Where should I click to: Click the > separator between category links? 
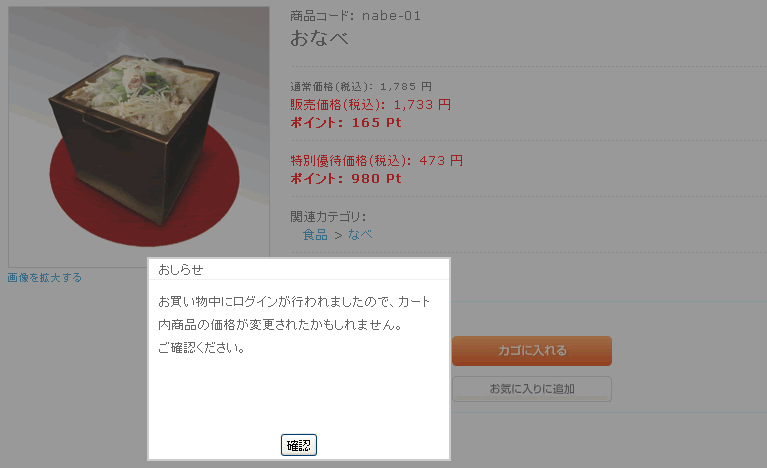338,236
